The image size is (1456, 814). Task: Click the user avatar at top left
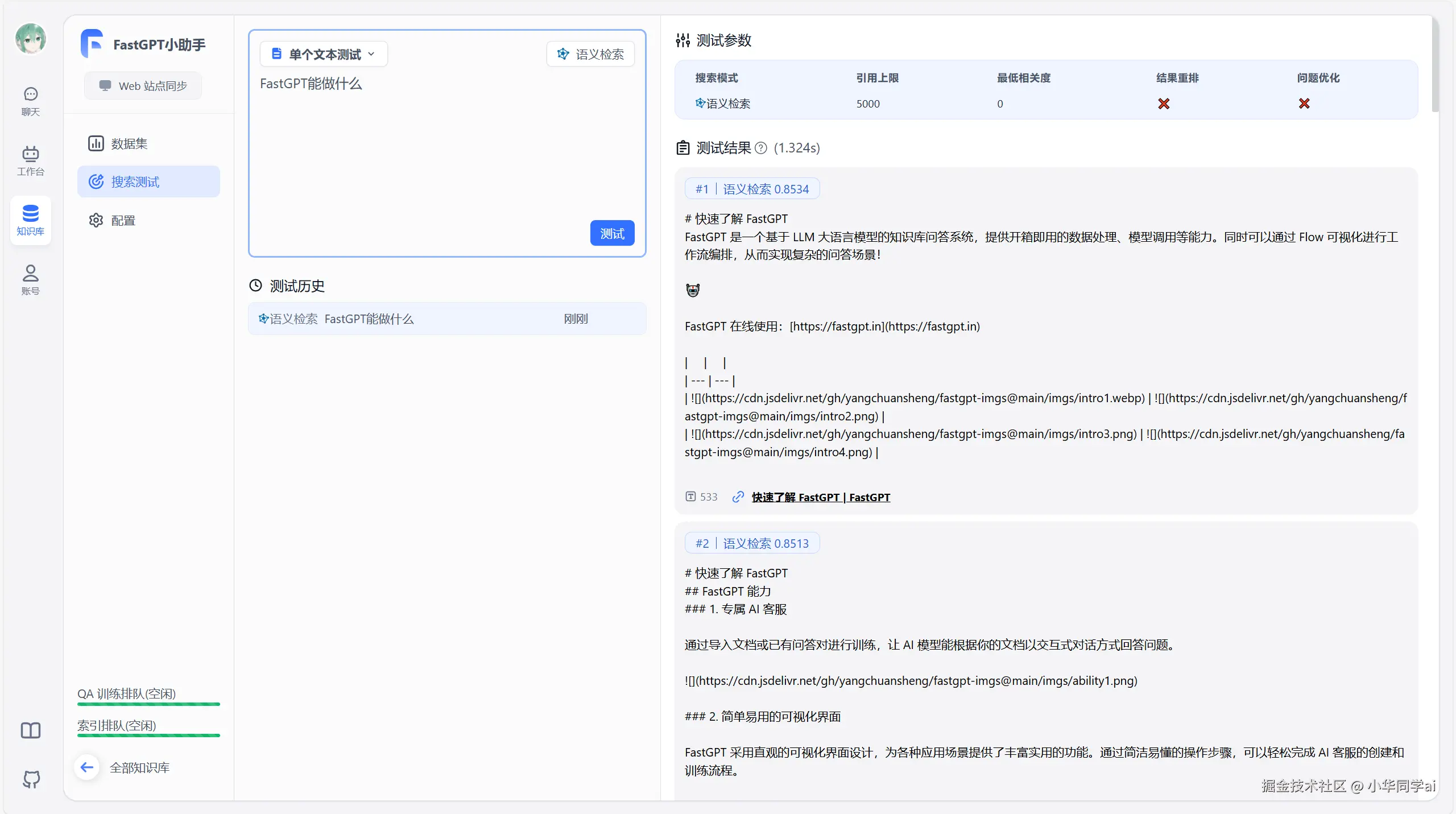pyautogui.click(x=31, y=39)
